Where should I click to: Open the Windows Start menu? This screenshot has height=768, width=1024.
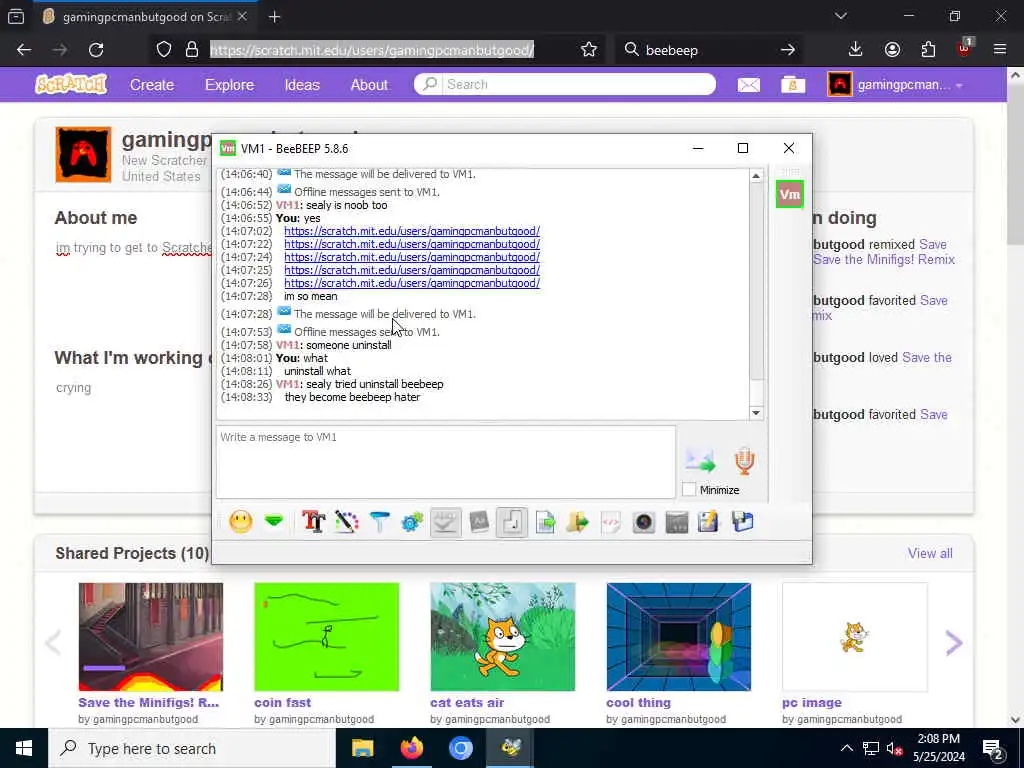(24, 748)
